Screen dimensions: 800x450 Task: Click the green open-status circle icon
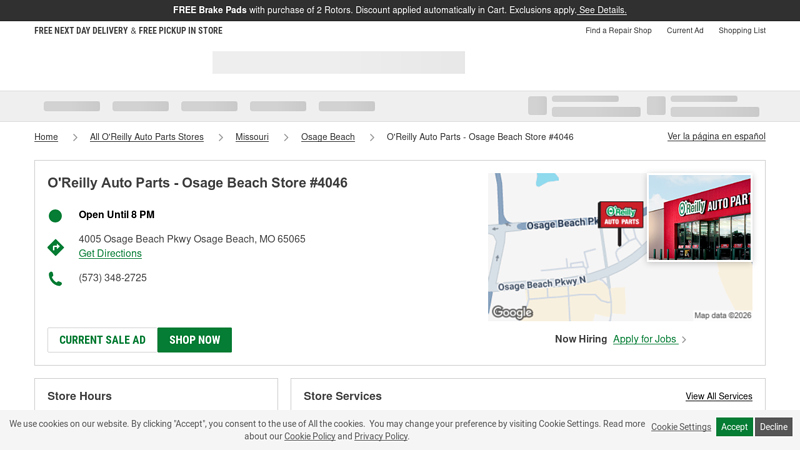(55, 215)
